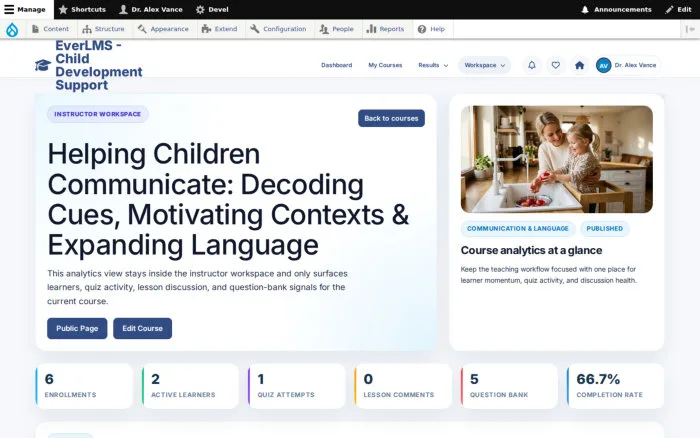Viewport: 700px width, 438px height.
Task: Click the graduation cap site logo
Action: 43,65
